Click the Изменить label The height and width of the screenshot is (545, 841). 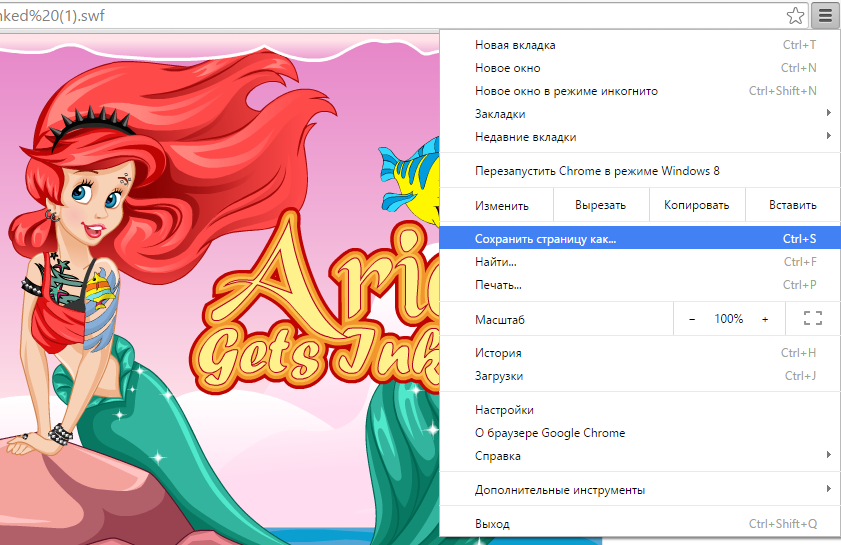coord(501,206)
